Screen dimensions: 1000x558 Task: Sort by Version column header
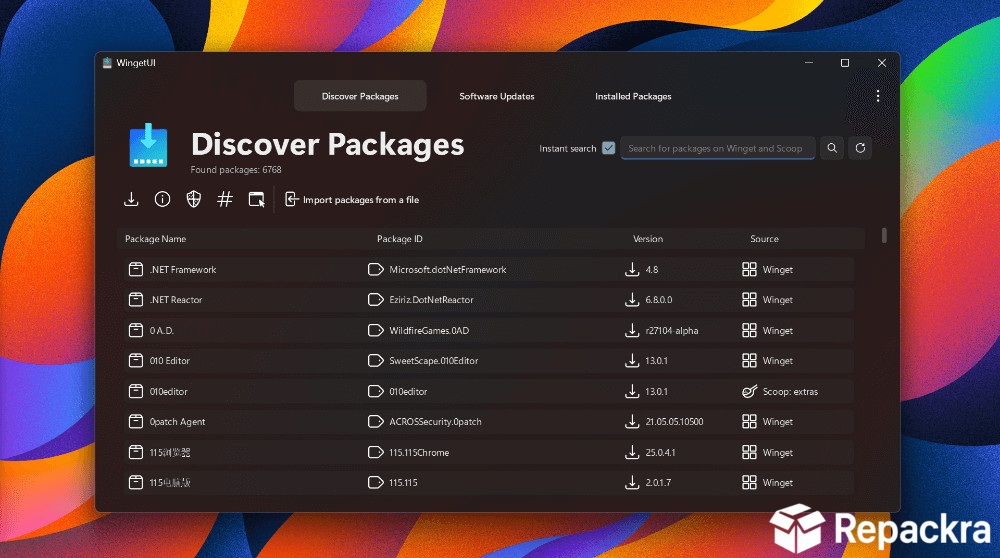[648, 239]
